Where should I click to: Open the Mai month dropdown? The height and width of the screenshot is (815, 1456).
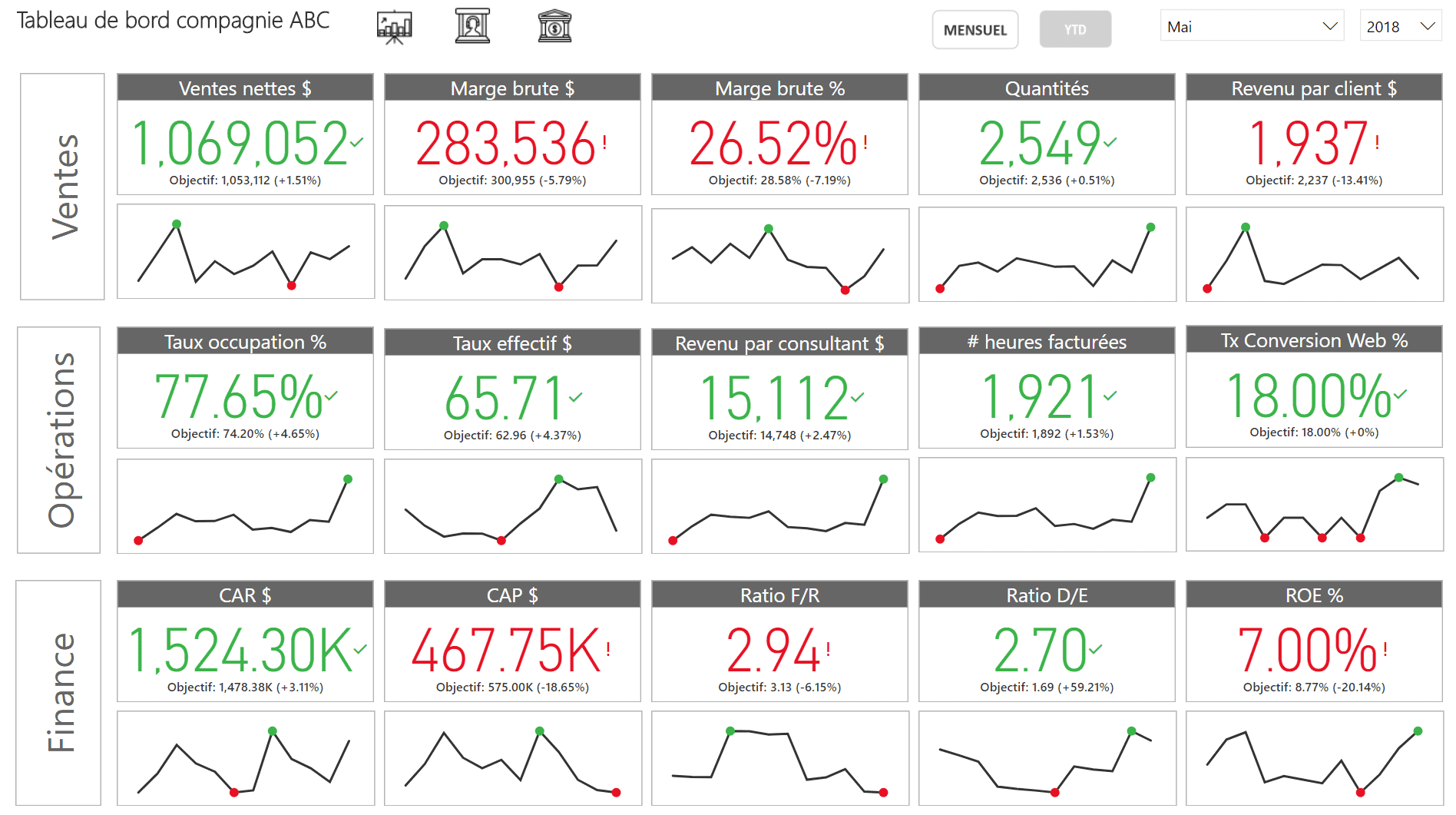(1252, 27)
